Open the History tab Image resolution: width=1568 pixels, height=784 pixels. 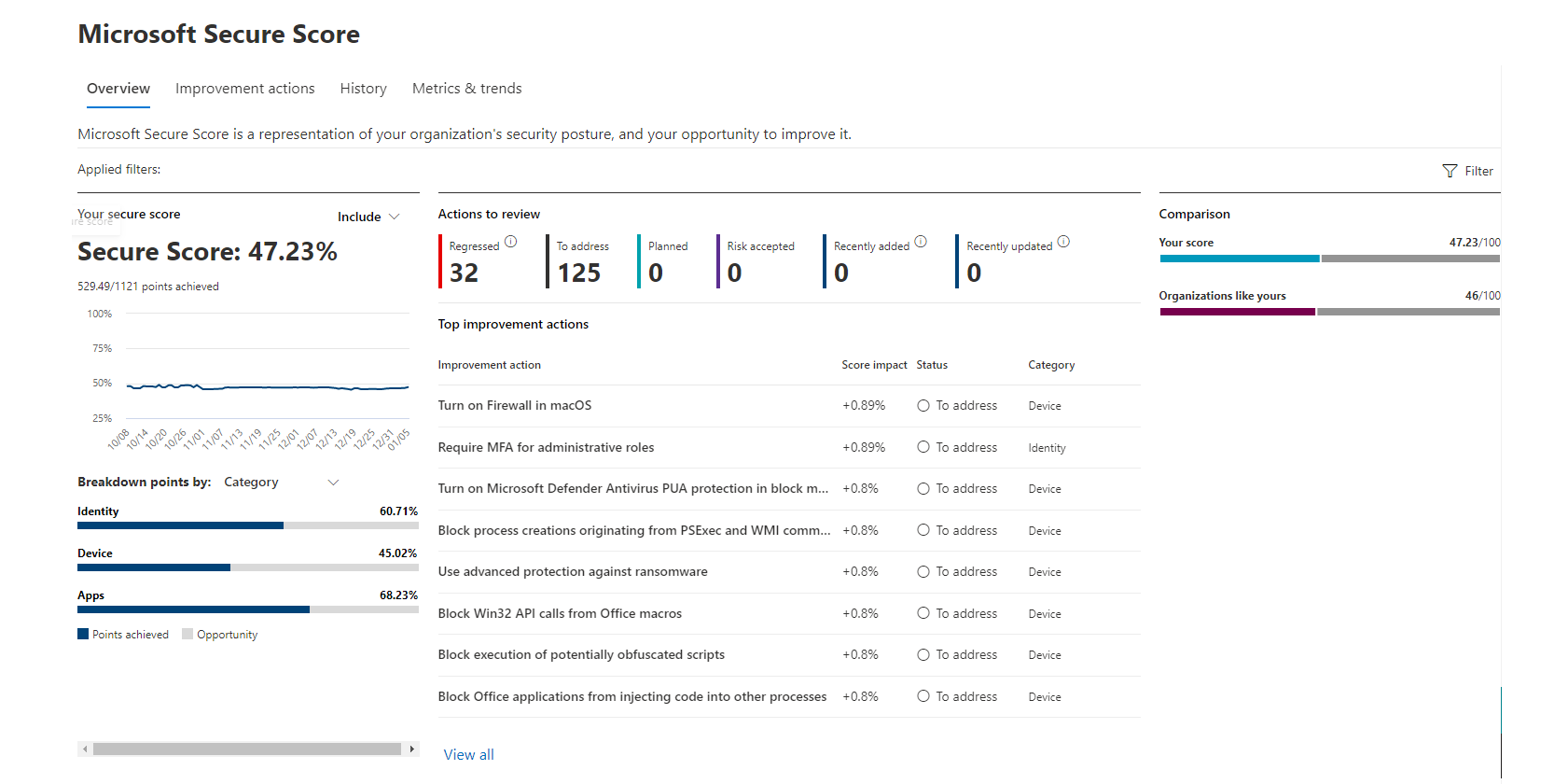(x=363, y=89)
